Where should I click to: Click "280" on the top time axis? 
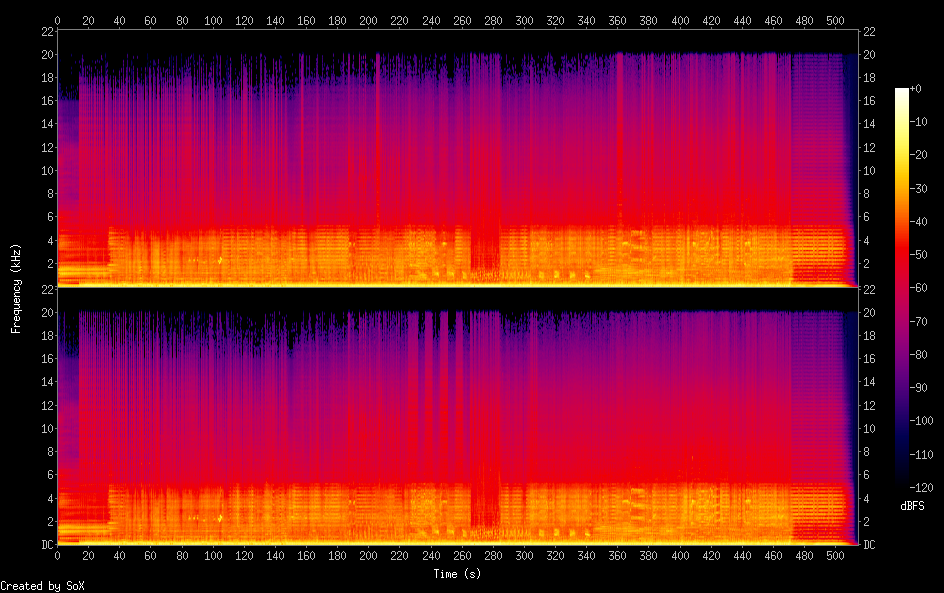tap(493, 20)
